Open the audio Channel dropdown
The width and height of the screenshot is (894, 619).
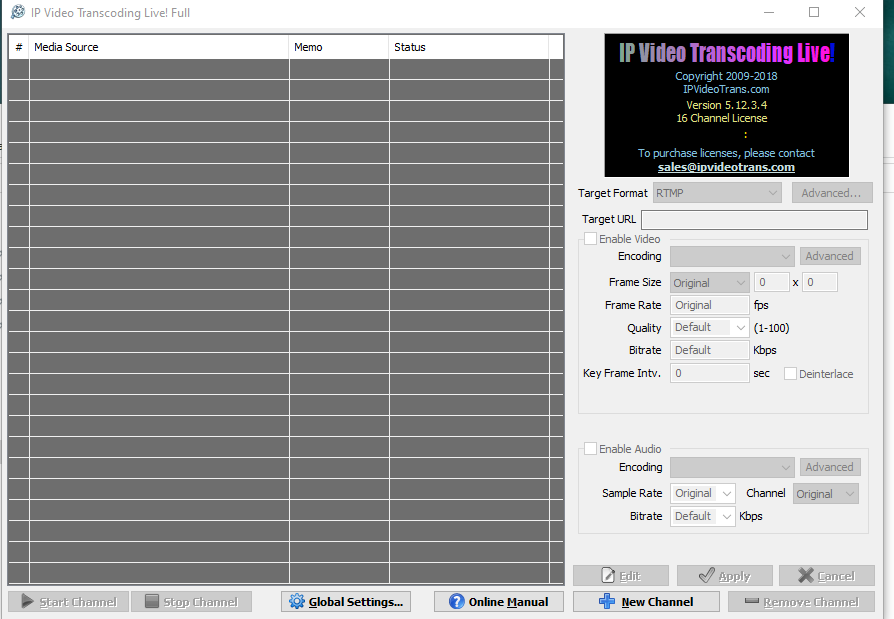825,494
